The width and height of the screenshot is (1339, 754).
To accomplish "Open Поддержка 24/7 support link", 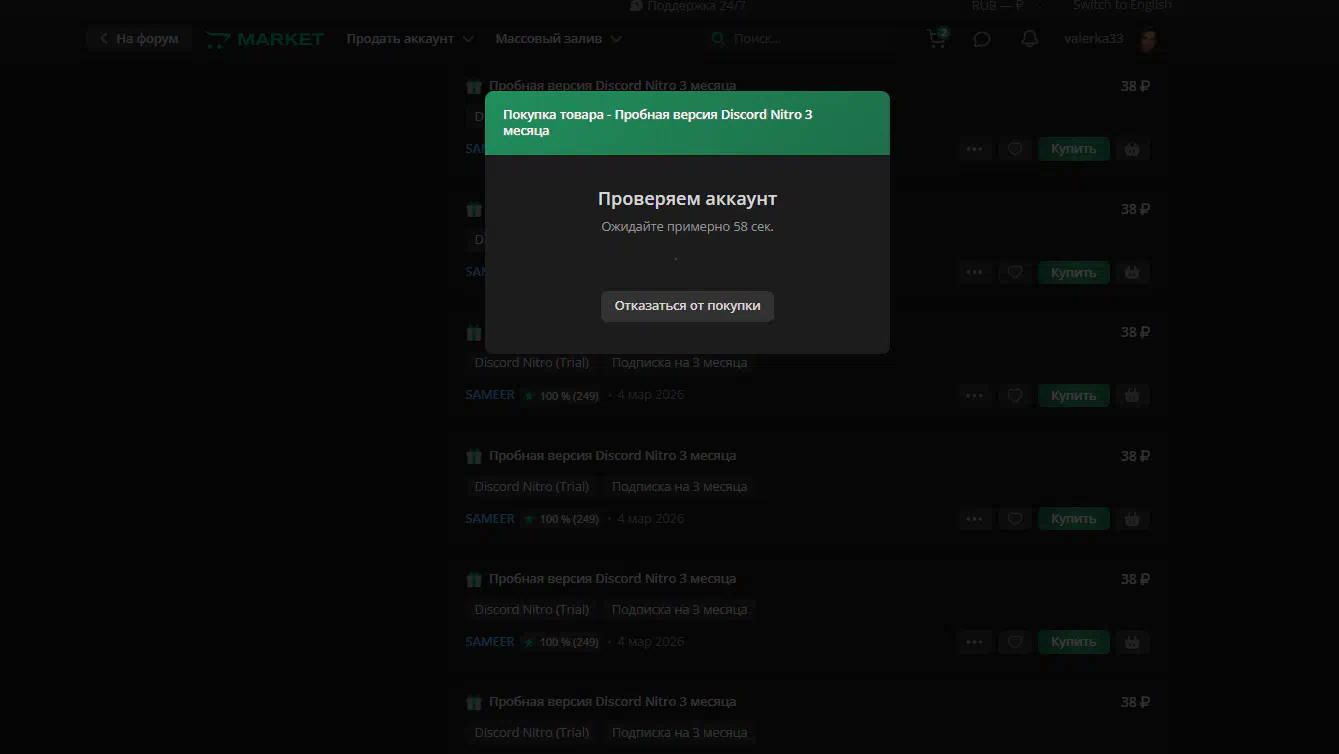I will click(688, 6).
